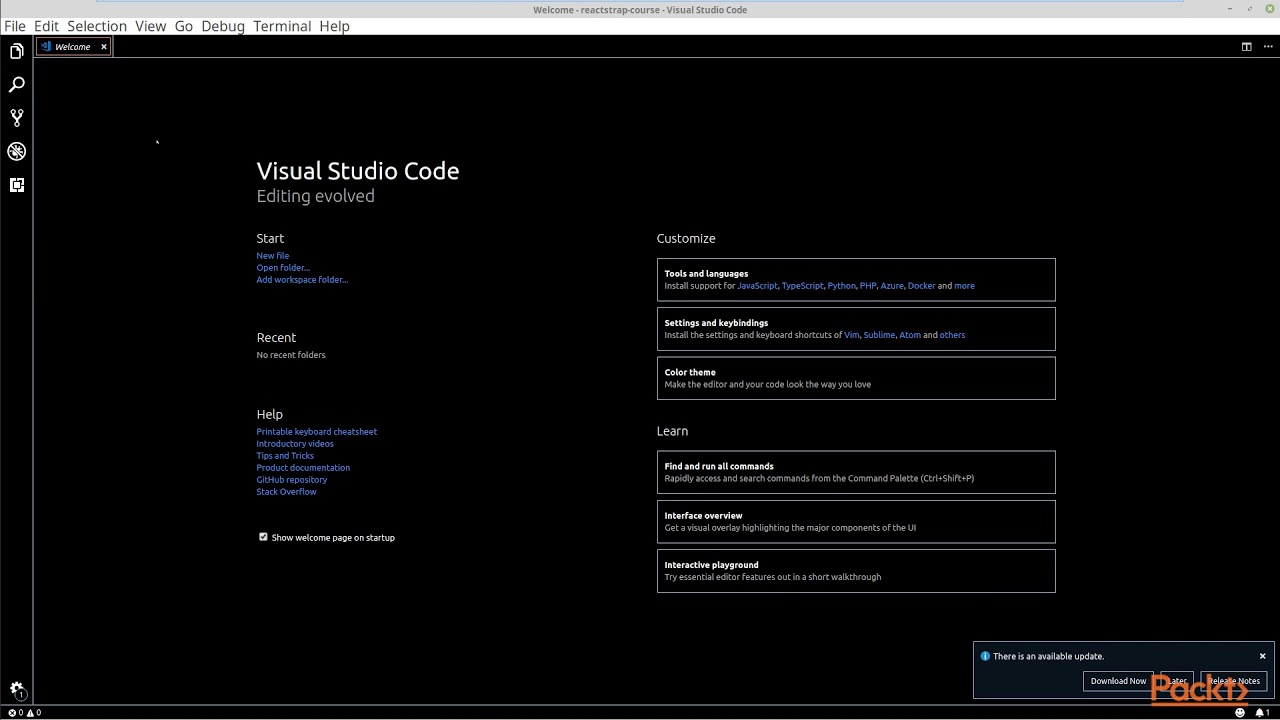
Task: Install Atom keyboard shortcuts link
Action: pos(910,335)
